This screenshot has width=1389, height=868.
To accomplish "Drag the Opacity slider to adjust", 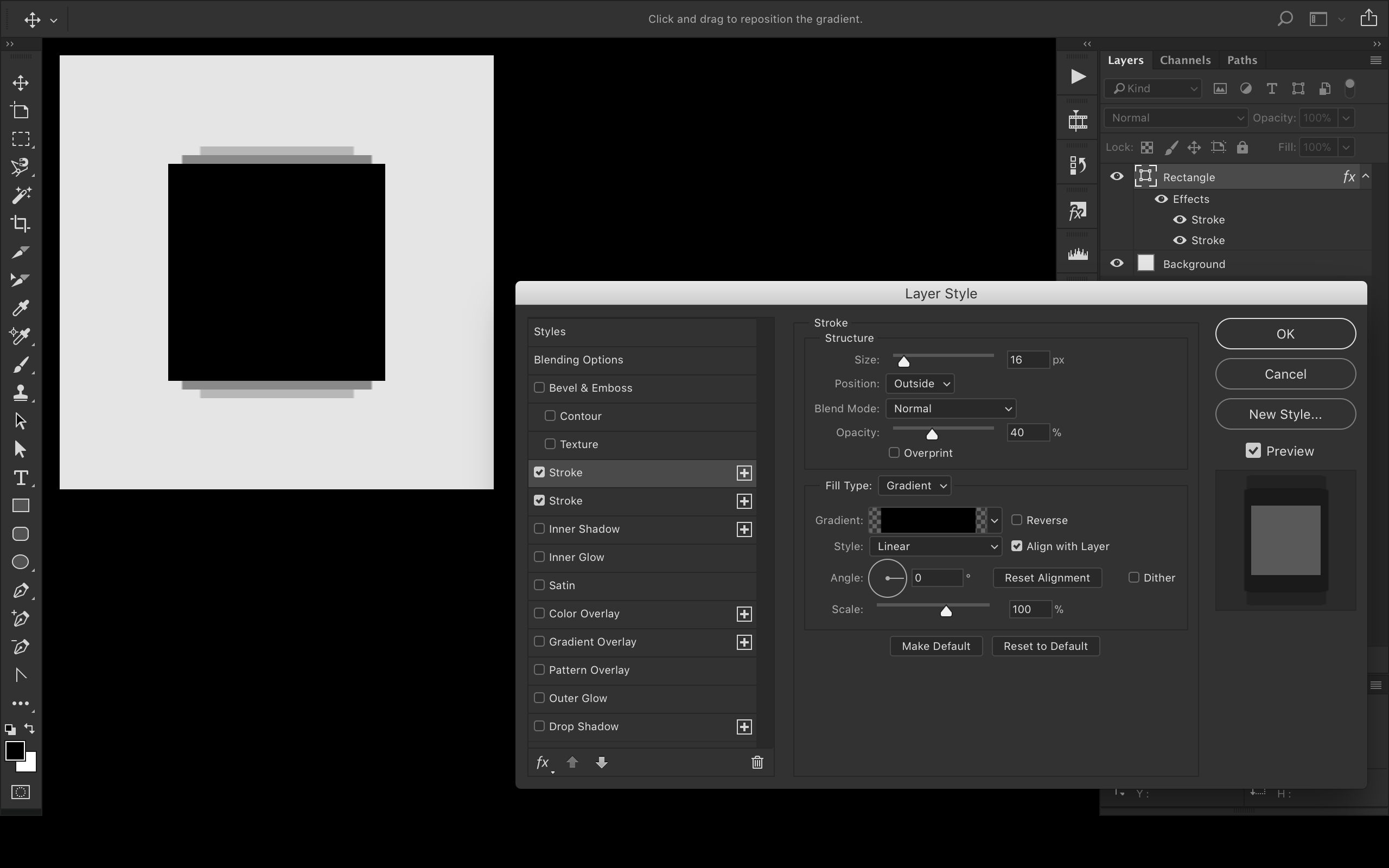I will (931, 433).
